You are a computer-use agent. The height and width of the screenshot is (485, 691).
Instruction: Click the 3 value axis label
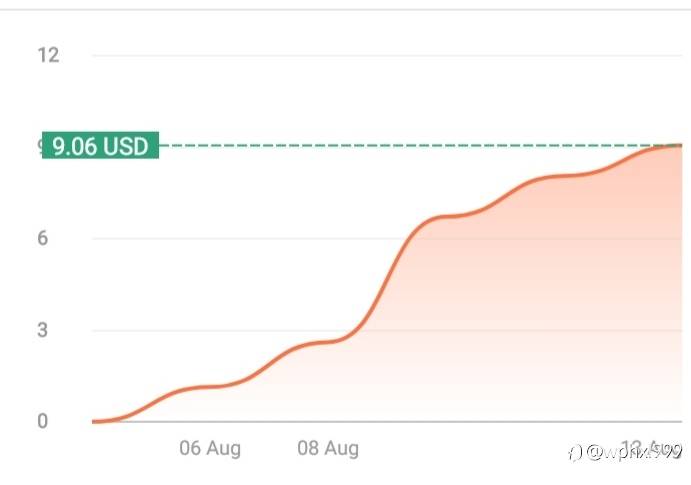point(43,330)
